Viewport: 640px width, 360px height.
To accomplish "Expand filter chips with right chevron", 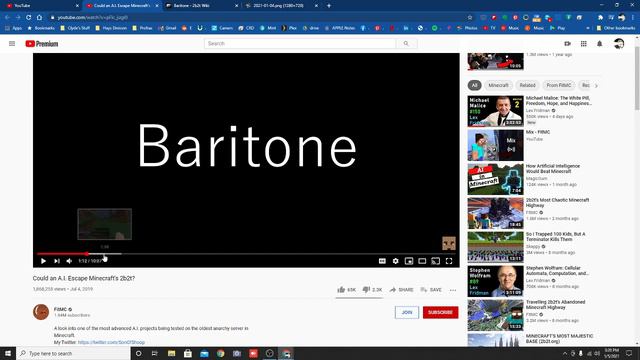I will 596,86.
